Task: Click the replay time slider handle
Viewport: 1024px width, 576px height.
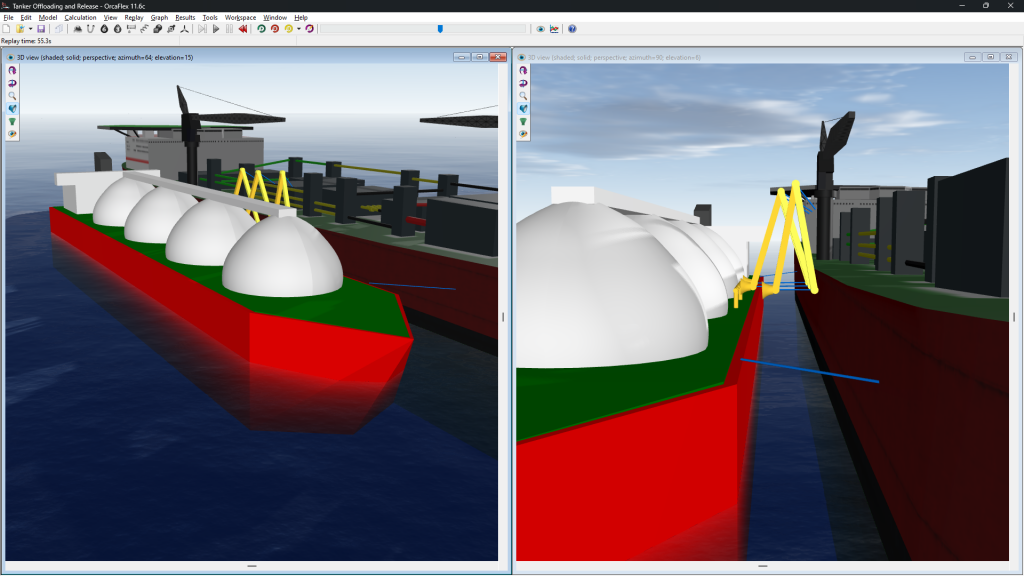Action: click(x=440, y=29)
